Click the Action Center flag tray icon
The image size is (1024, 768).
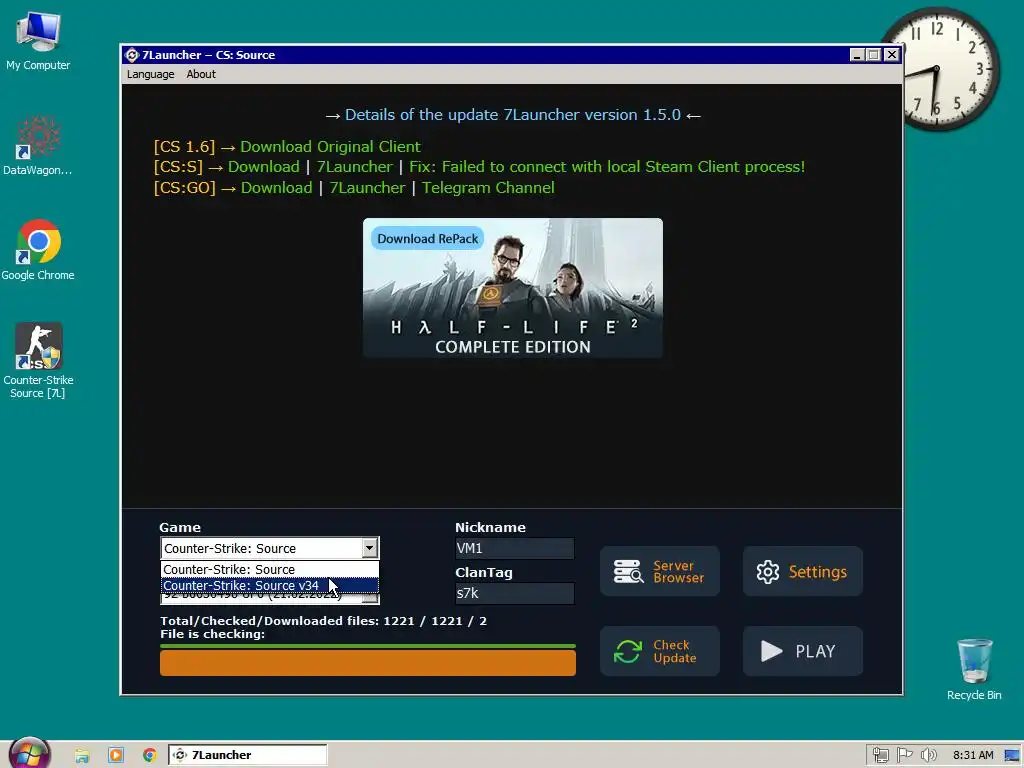[904, 756]
